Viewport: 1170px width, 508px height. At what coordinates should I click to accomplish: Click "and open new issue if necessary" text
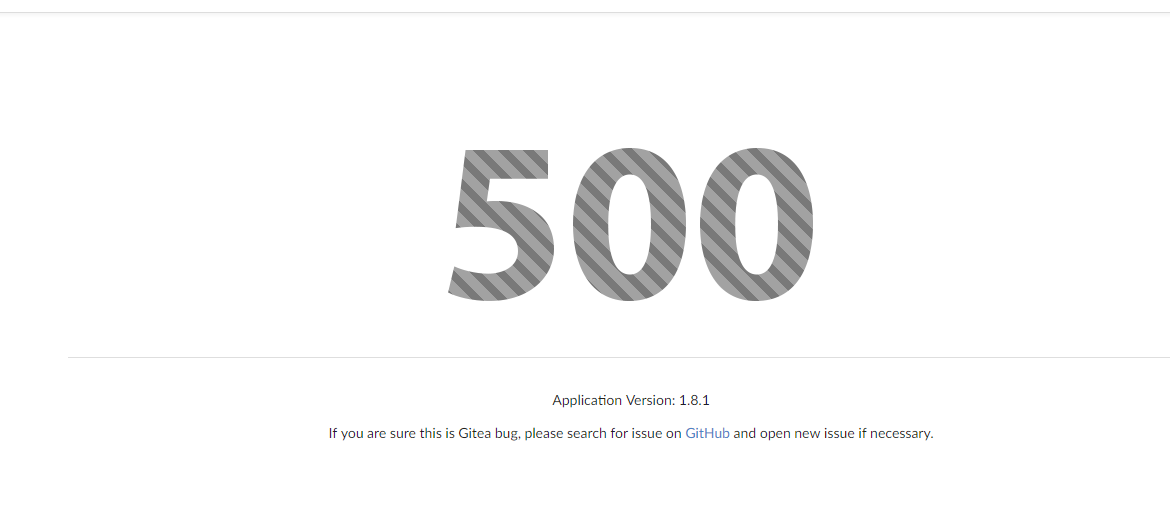tap(833, 433)
